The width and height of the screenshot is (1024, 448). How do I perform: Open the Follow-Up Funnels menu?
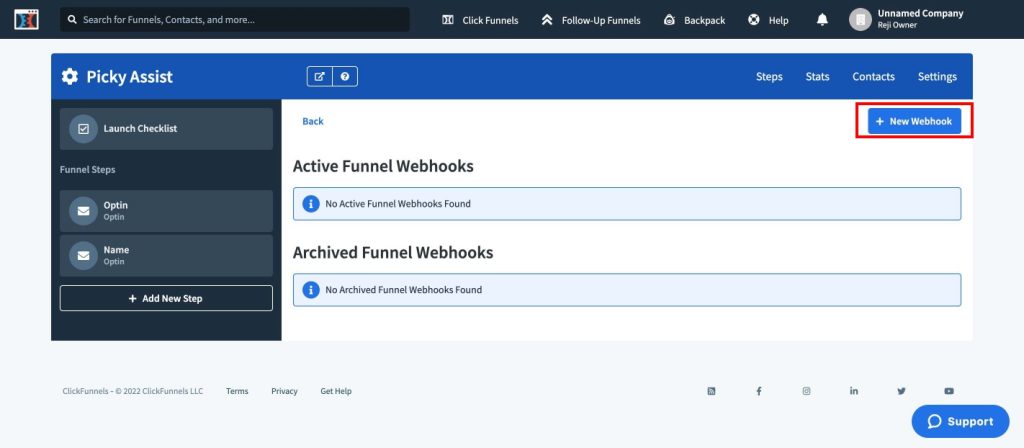pos(591,20)
